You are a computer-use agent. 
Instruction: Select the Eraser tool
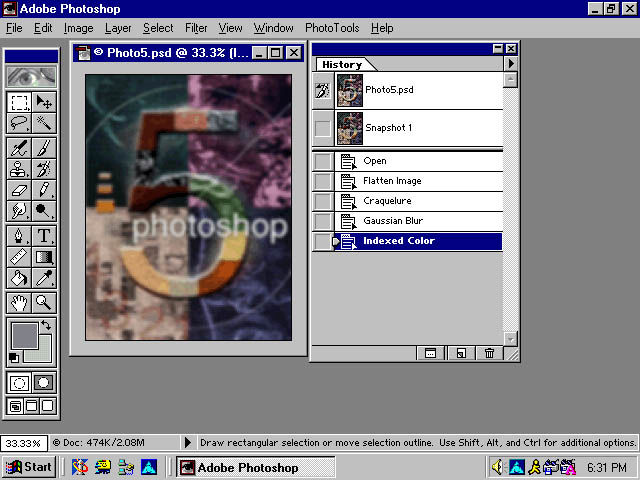pyautogui.click(x=19, y=190)
